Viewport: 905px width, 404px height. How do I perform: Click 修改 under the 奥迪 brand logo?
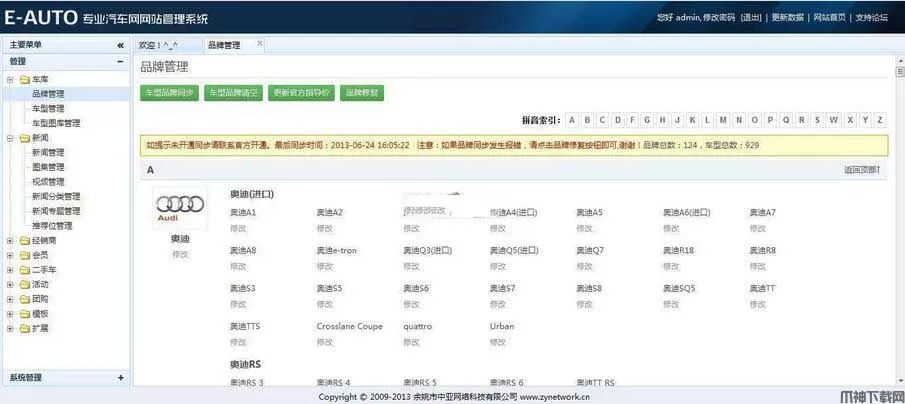(180, 255)
